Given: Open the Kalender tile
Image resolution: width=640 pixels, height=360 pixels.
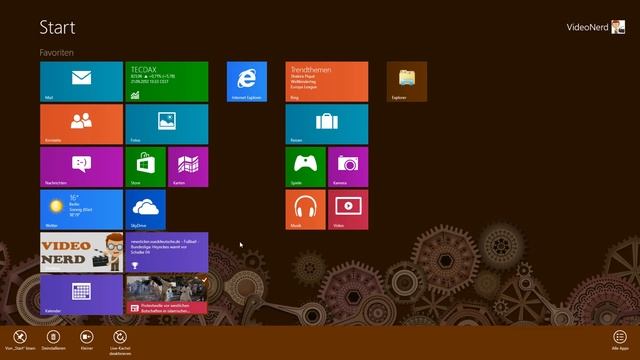Looking at the screenshot, I should pyautogui.click(x=81, y=295).
